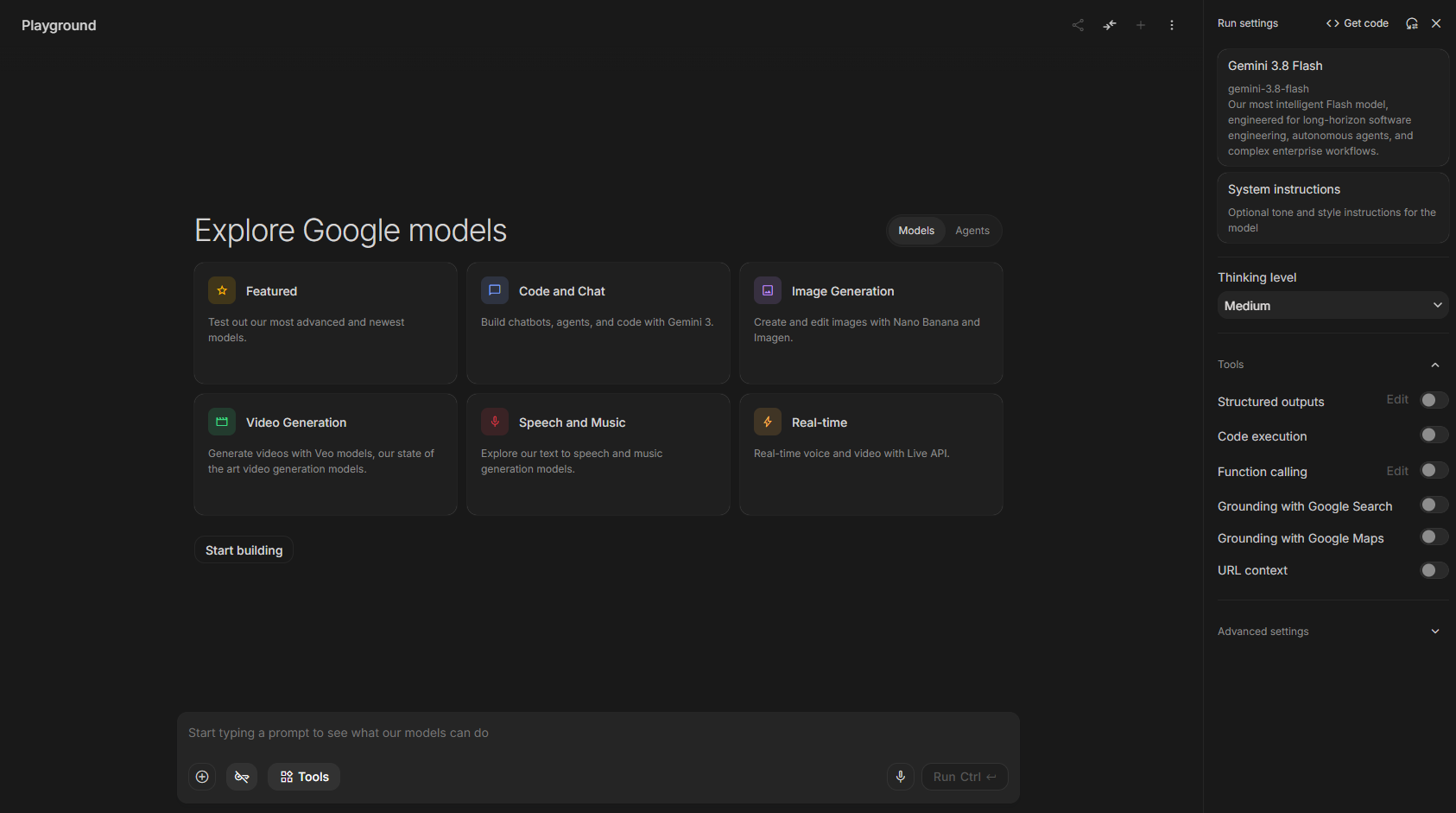Open the Tools button in prompt bar
1456x813 pixels.
tap(304, 777)
